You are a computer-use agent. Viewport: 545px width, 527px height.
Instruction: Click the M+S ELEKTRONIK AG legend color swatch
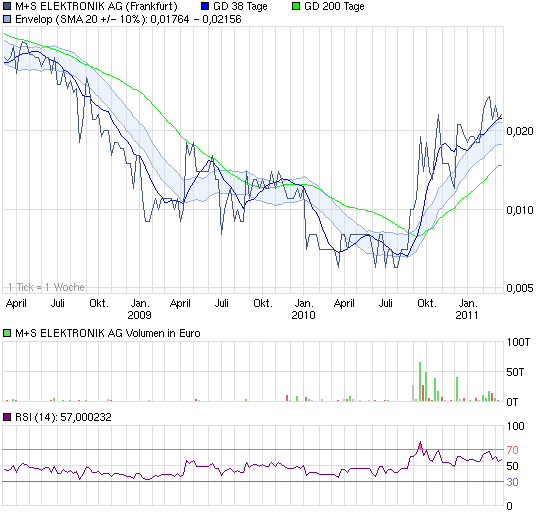tap(7, 6)
